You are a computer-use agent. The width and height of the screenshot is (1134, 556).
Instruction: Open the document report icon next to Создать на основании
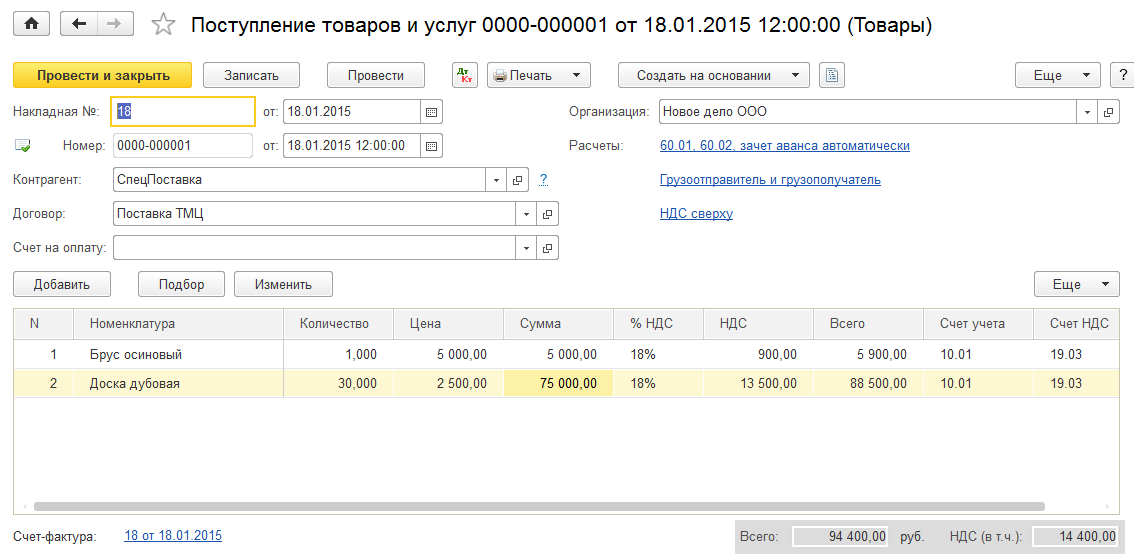pyautogui.click(x=832, y=75)
